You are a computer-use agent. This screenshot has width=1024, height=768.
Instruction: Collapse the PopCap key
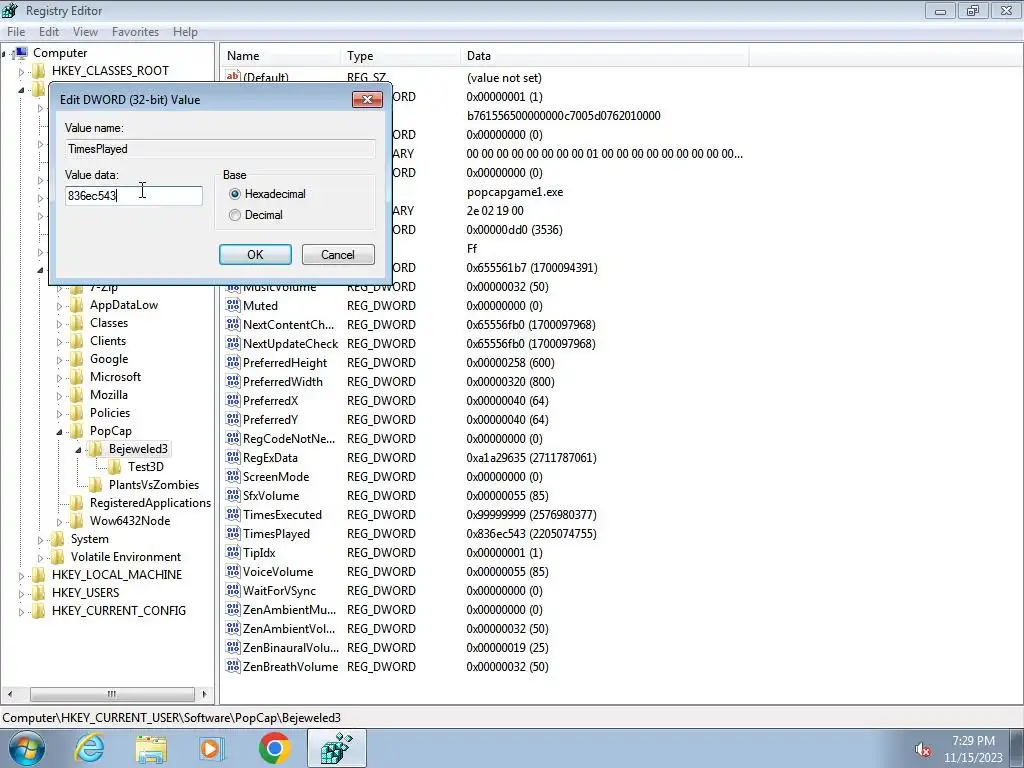point(59,432)
